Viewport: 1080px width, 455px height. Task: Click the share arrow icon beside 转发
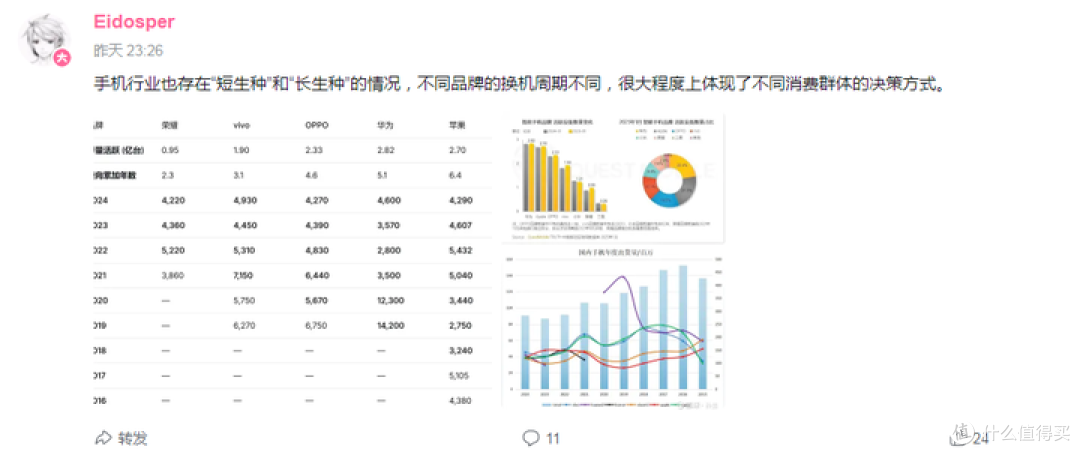tap(103, 438)
